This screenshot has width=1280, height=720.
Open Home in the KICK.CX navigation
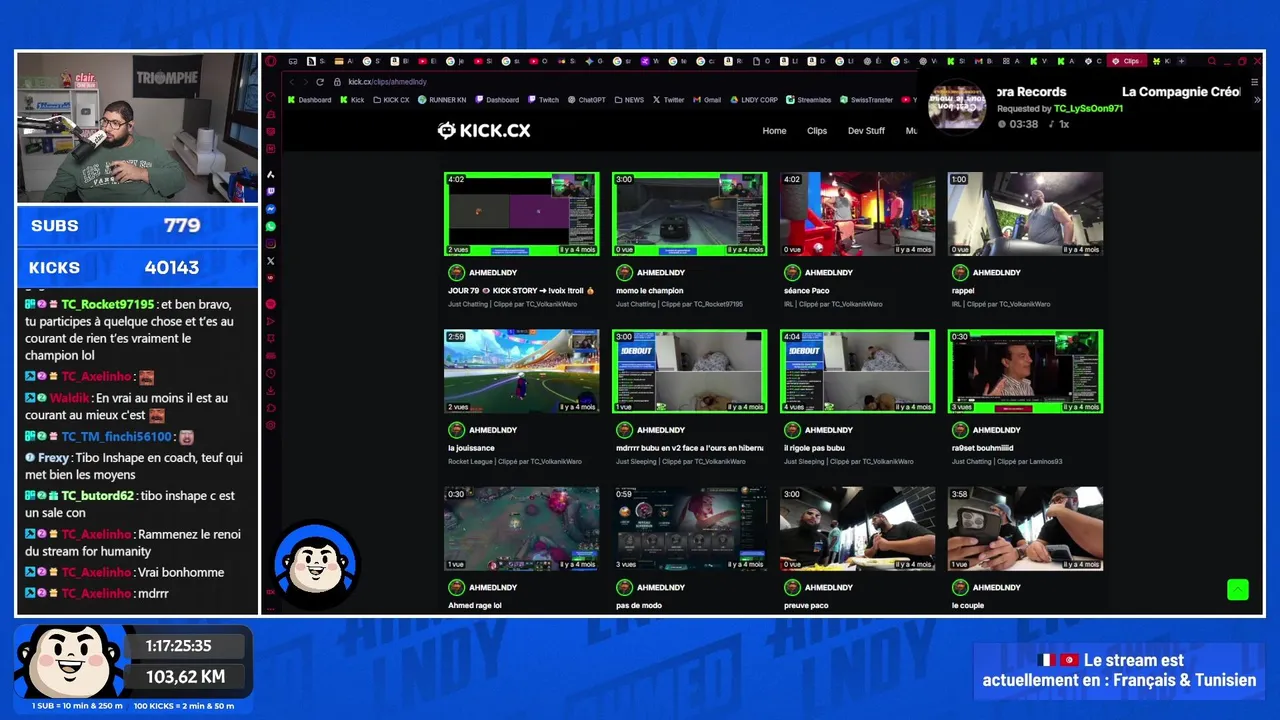774,131
